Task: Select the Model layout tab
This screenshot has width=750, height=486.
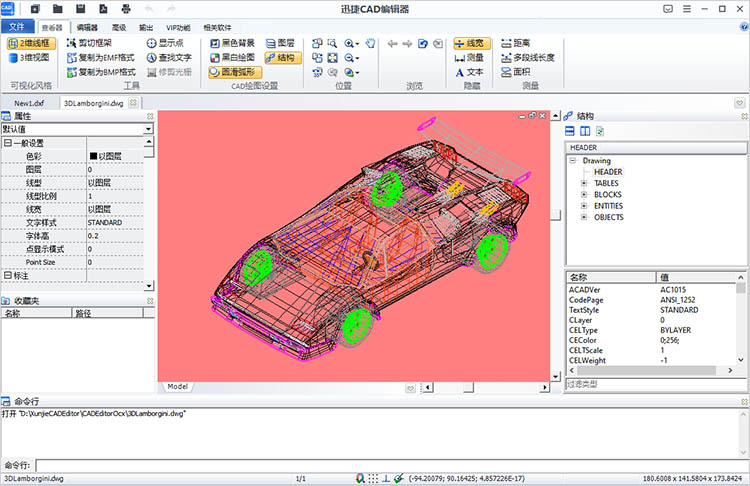Action: tap(177, 386)
